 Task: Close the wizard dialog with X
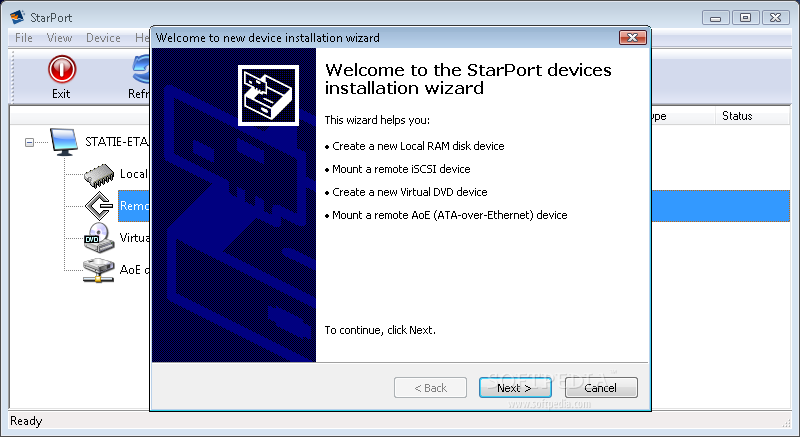click(633, 37)
